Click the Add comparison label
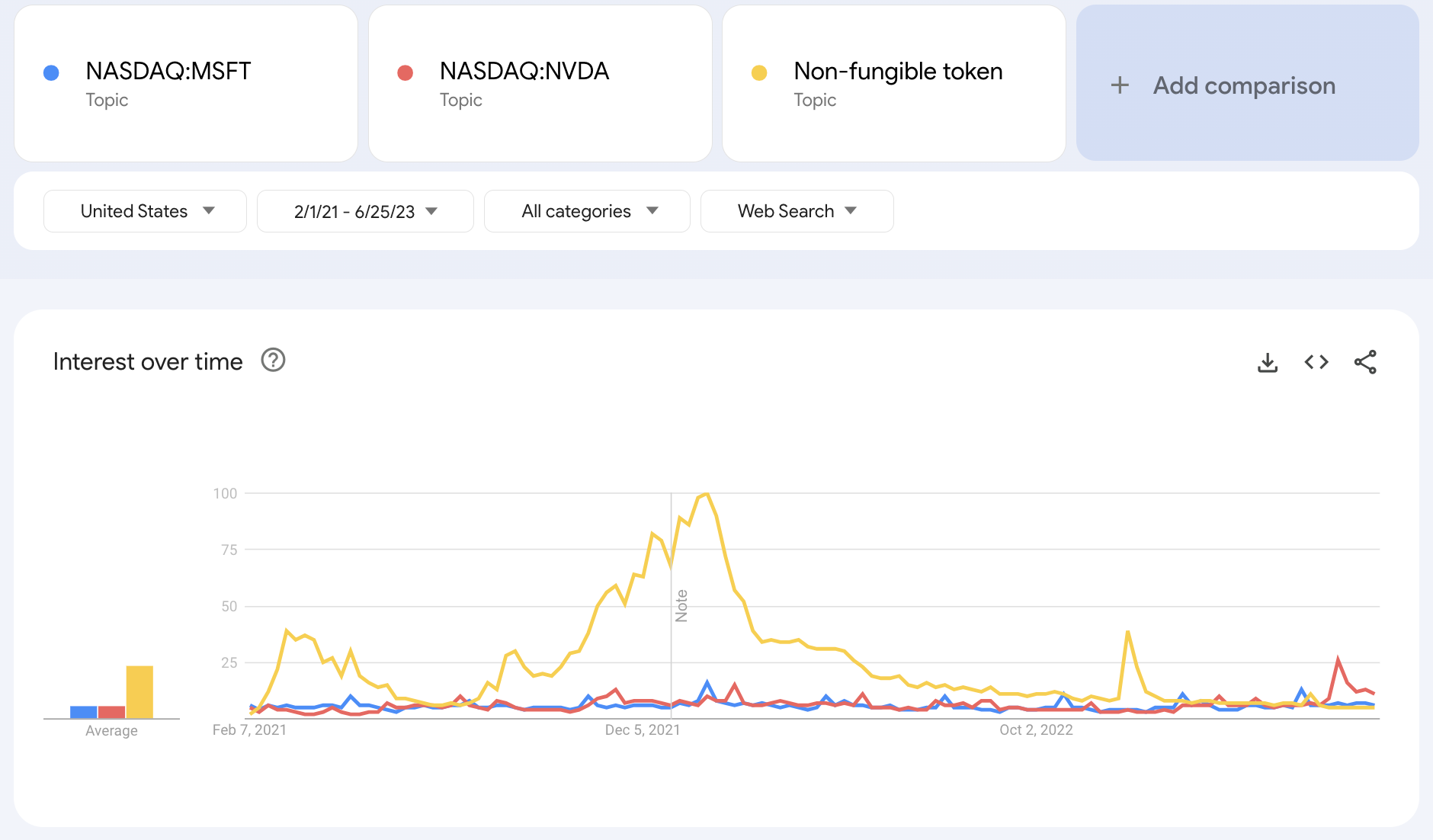 [1244, 85]
